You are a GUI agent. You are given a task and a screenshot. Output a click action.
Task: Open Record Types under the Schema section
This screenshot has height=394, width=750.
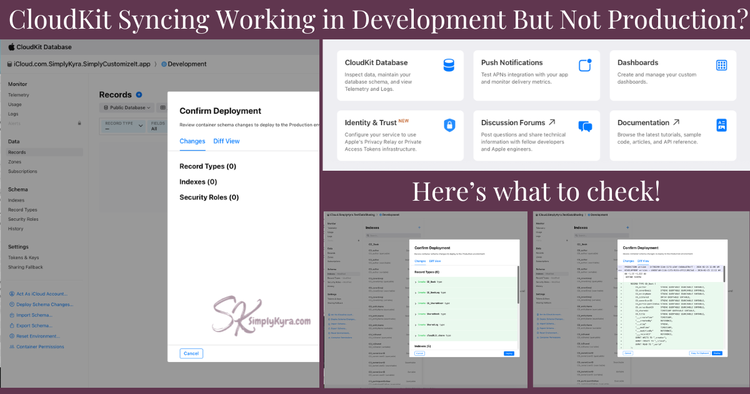pyautogui.click(x=22, y=210)
